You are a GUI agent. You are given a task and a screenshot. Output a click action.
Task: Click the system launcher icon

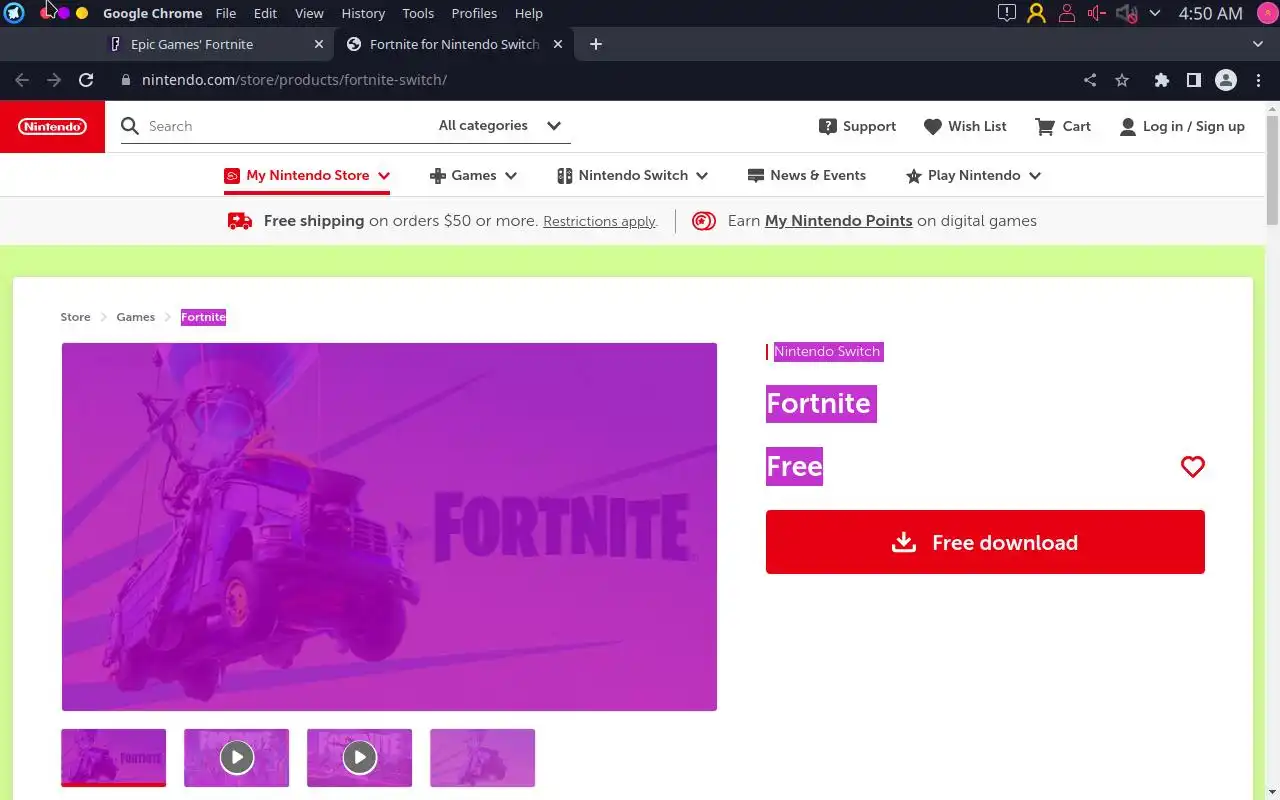[x=14, y=13]
